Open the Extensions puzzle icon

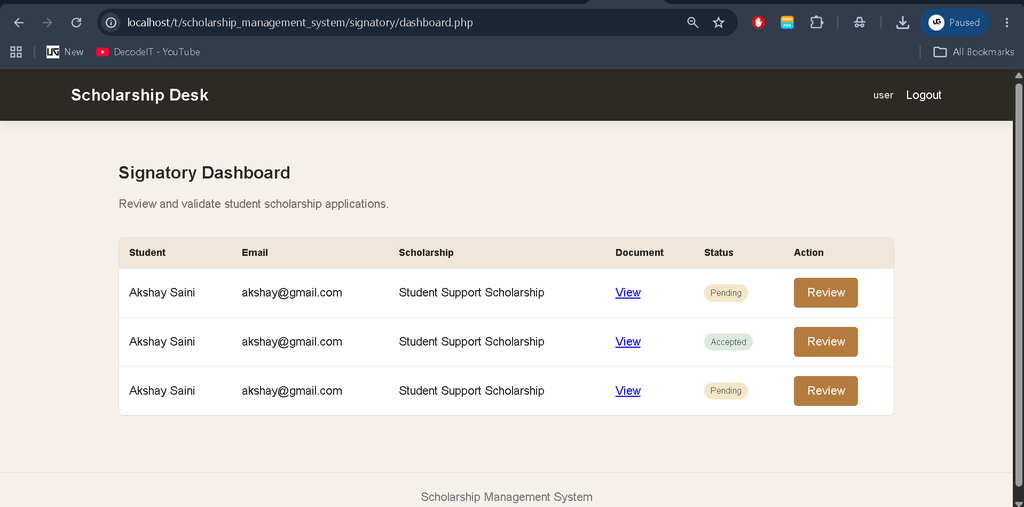(x=816, y=23)
